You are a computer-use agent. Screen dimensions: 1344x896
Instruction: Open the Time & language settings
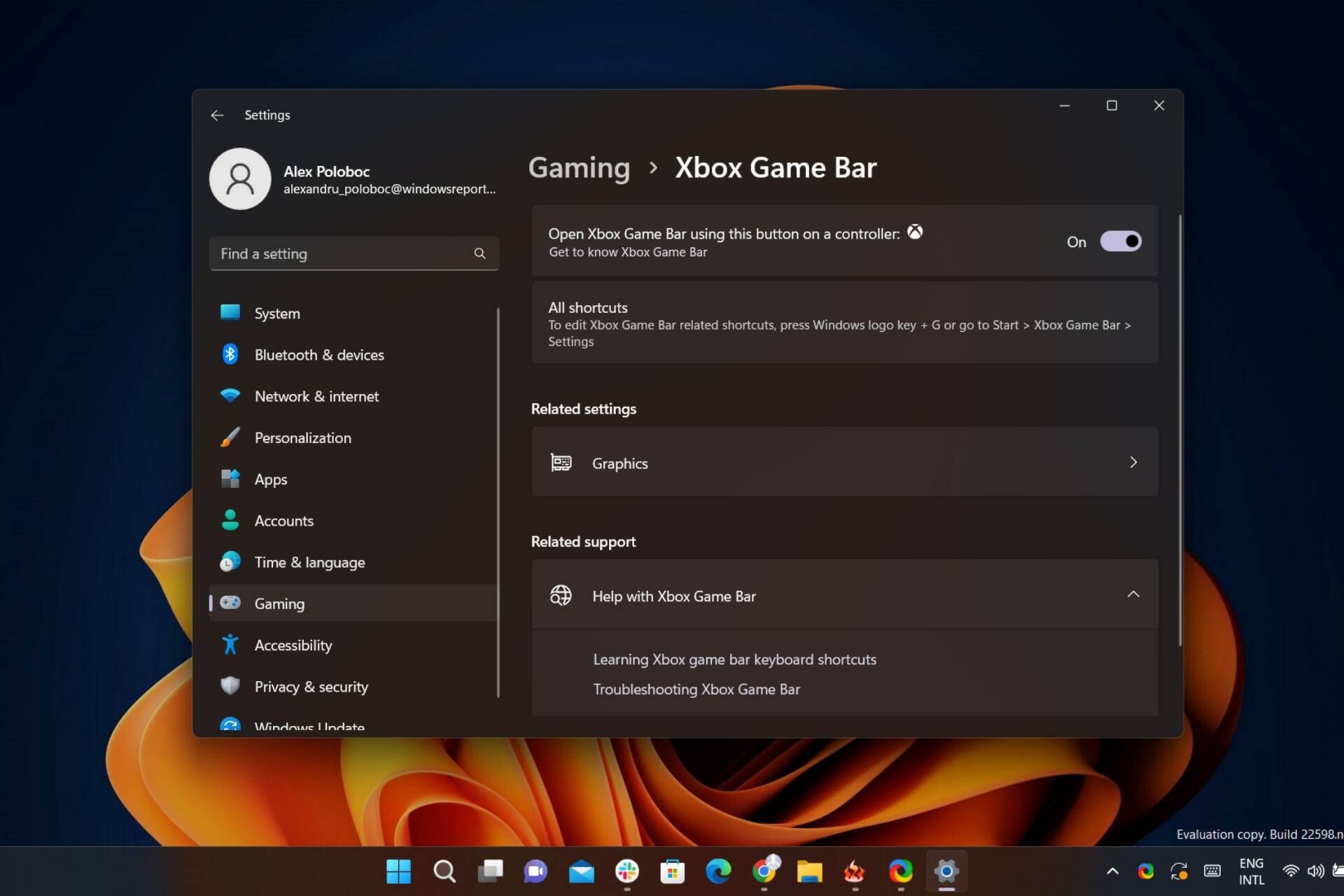point(309,561)
